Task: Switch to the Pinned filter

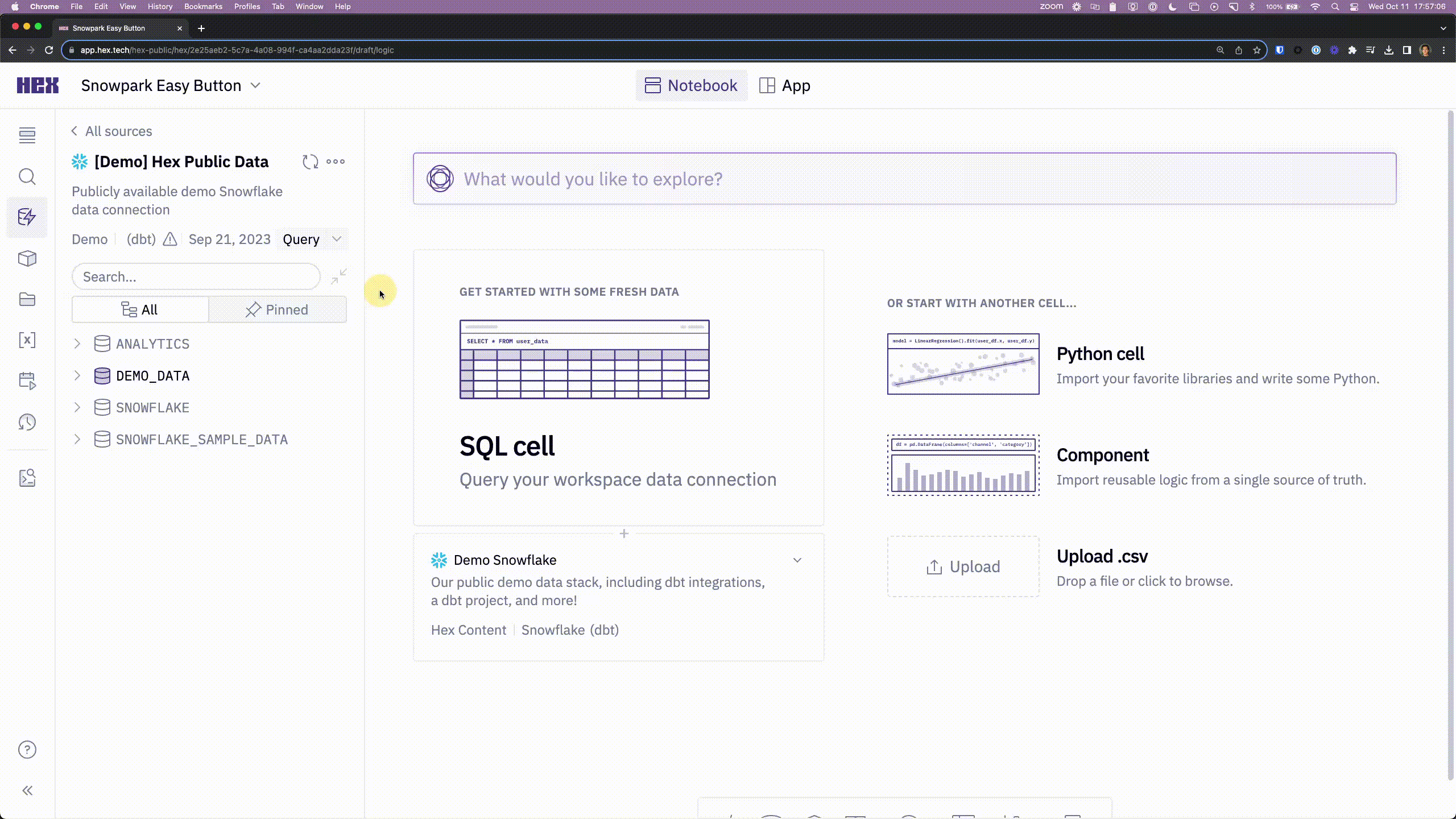Action: coord(277,309)
